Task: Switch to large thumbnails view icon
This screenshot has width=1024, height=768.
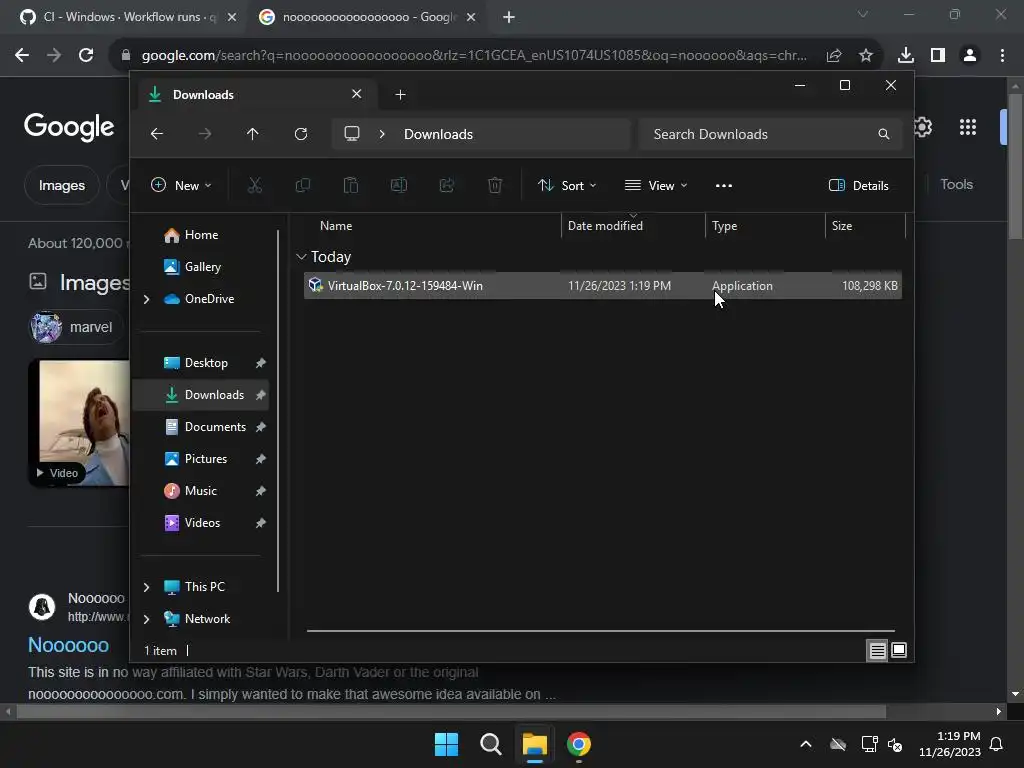Action: pyautogui.click(x=899, y=650)
